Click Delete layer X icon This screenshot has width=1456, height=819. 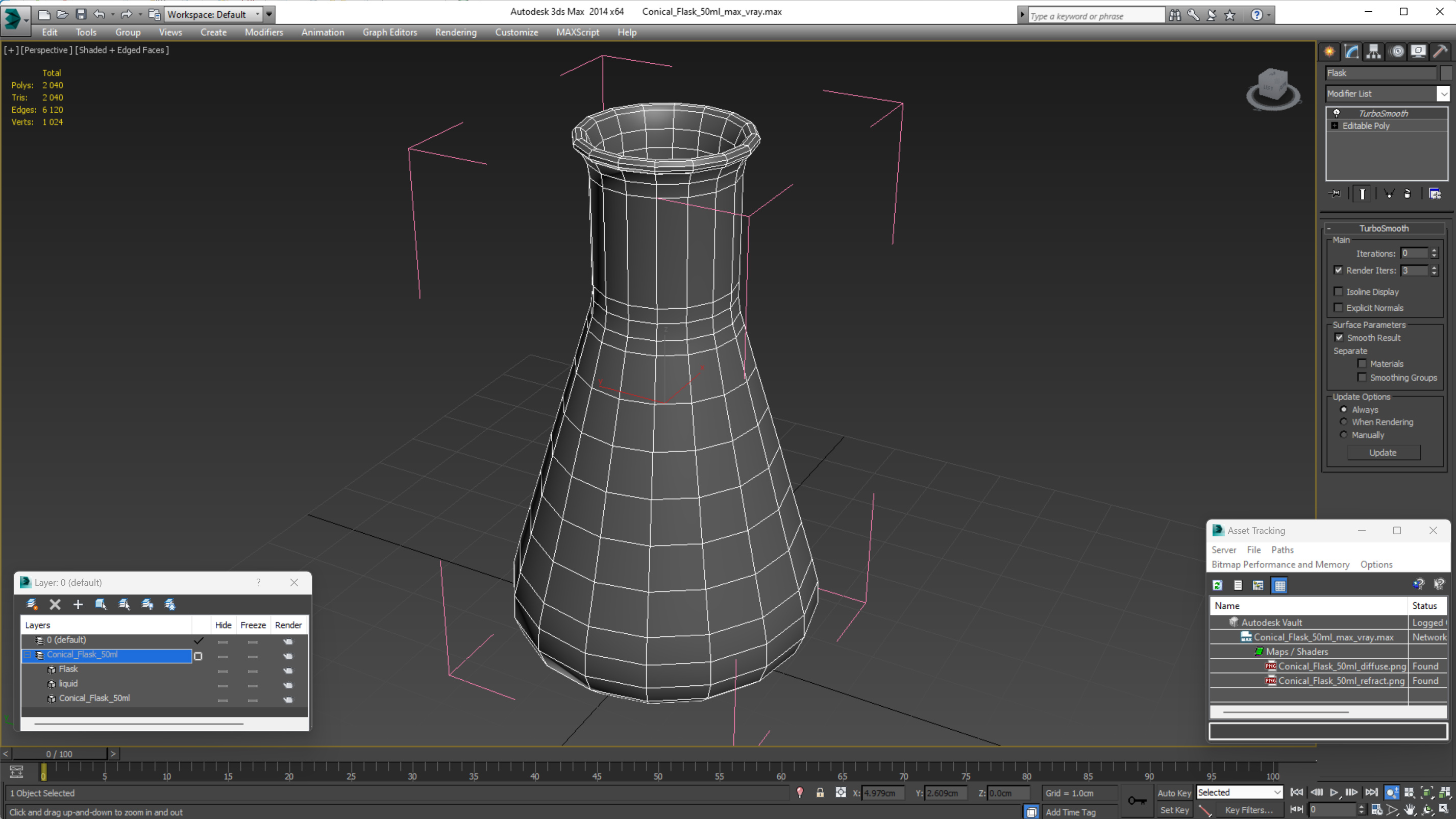[x=55, y=604]
